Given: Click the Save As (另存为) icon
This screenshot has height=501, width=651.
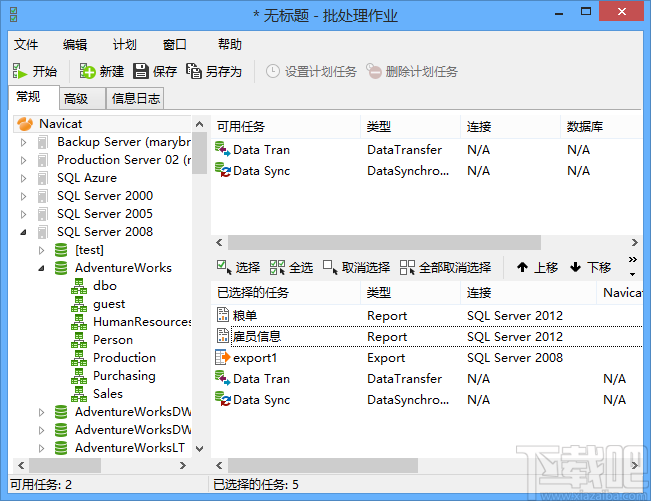Looking at the screenshot, I should [x=194, y=71].
